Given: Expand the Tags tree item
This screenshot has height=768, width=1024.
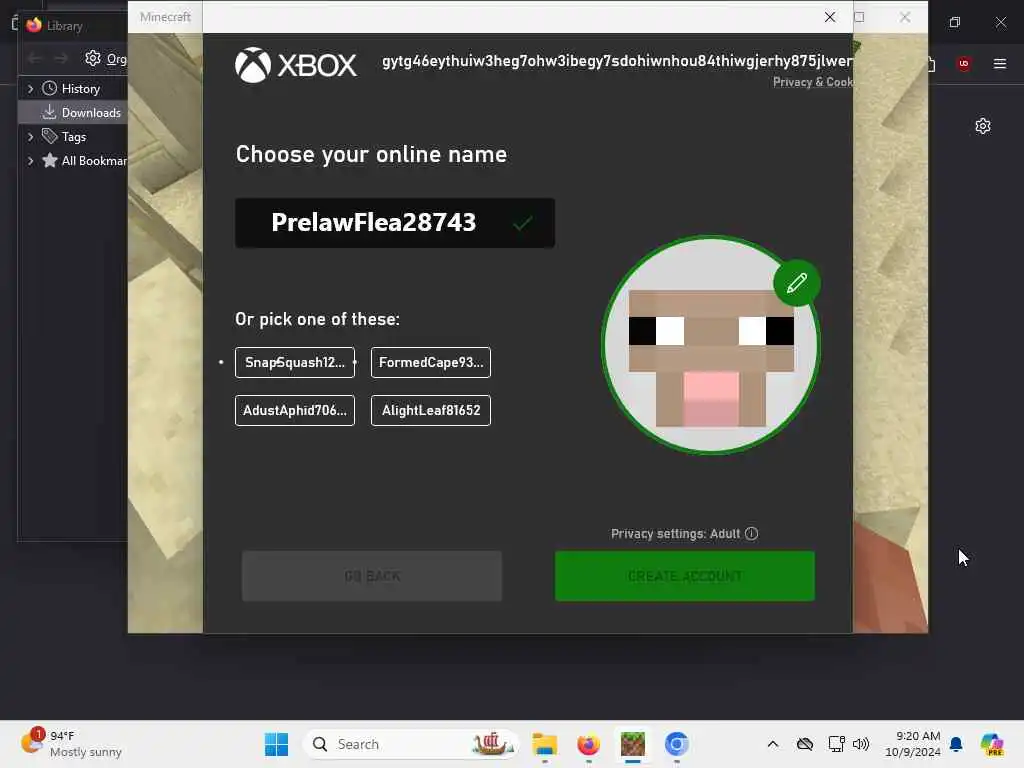Looking at the screenshot, I should [30, 137].
